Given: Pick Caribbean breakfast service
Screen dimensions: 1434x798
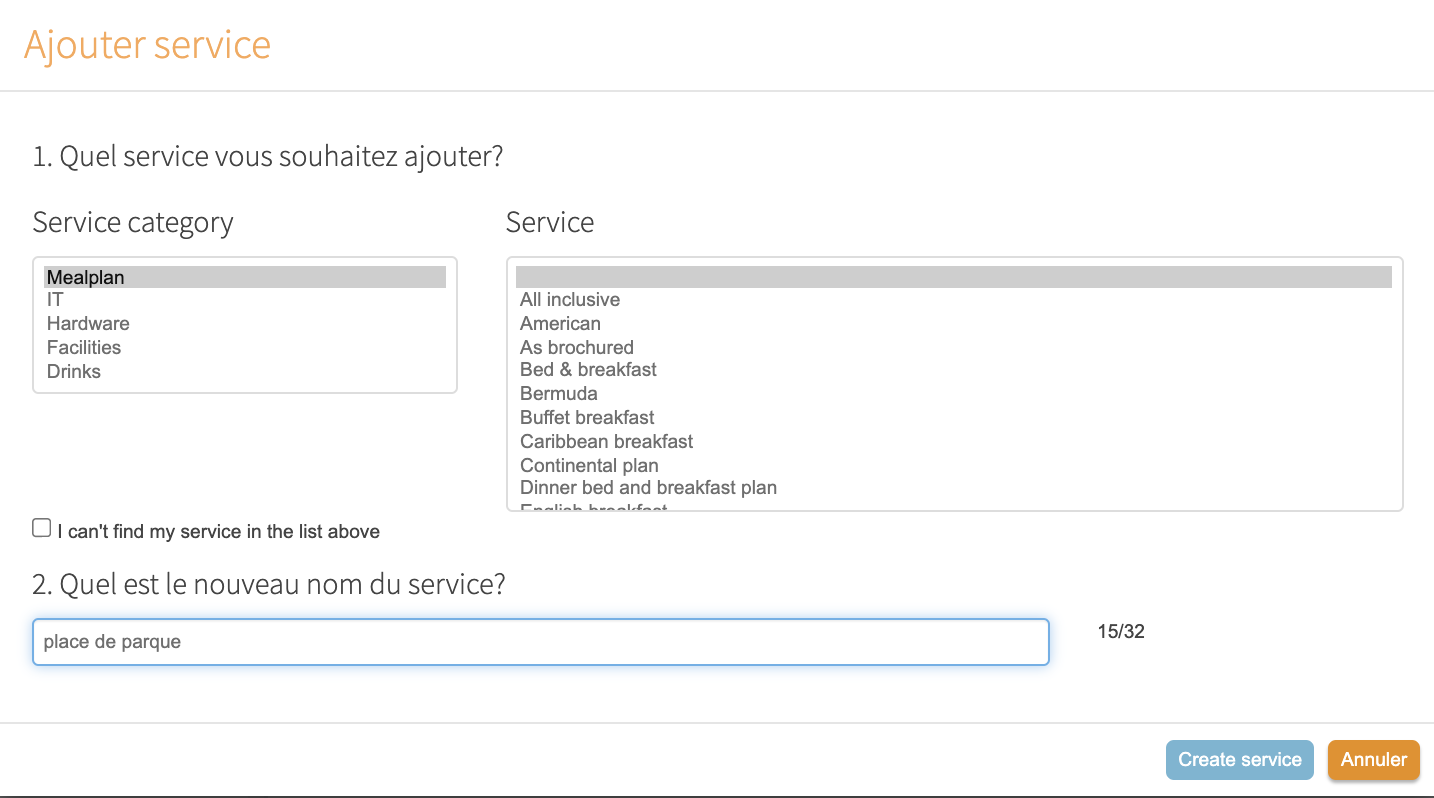Looking at the screenshot, I should tap(606, 442).
